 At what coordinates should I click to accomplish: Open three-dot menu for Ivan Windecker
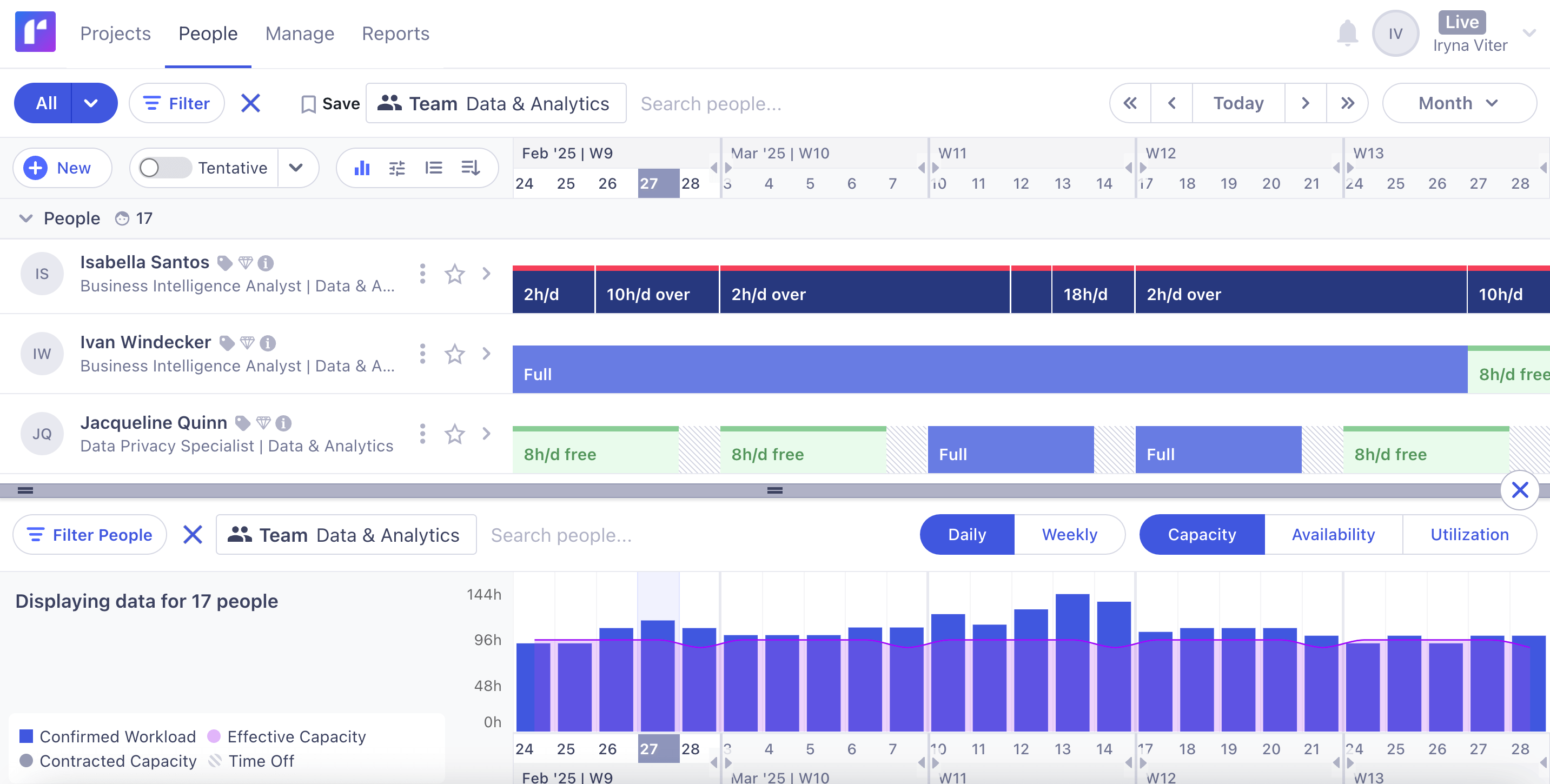coord(422,354)
